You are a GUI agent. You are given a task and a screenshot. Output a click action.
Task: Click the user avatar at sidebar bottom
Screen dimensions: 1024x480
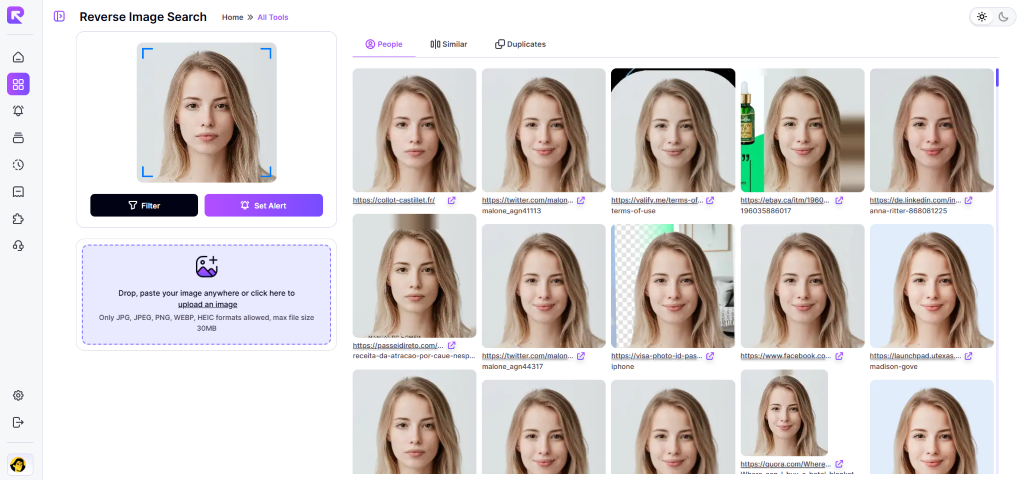[x=18, y=464]
